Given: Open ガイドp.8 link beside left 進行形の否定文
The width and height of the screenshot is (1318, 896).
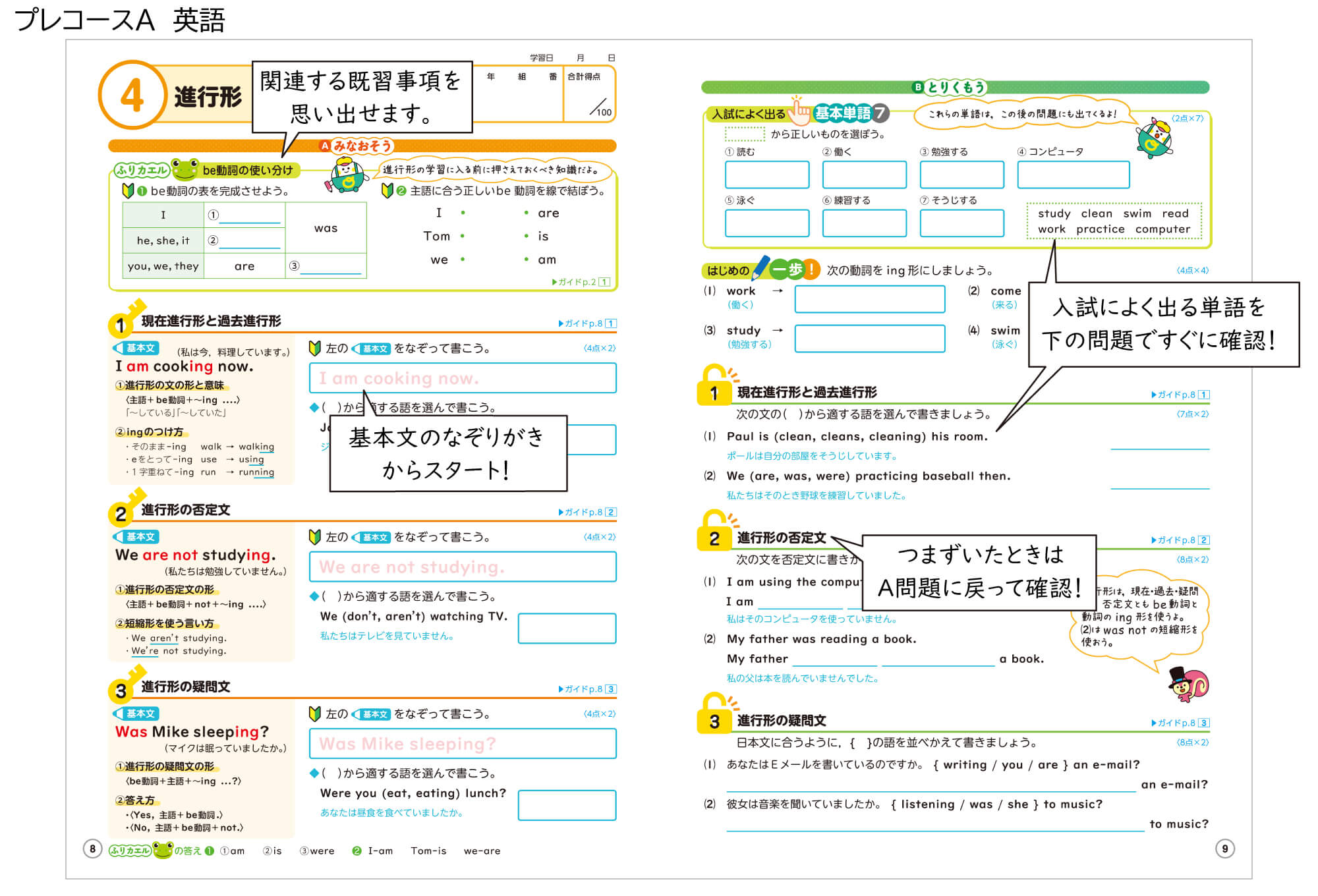Looking at the screenshot, I should pyautogui.click(x=587, y=512).
